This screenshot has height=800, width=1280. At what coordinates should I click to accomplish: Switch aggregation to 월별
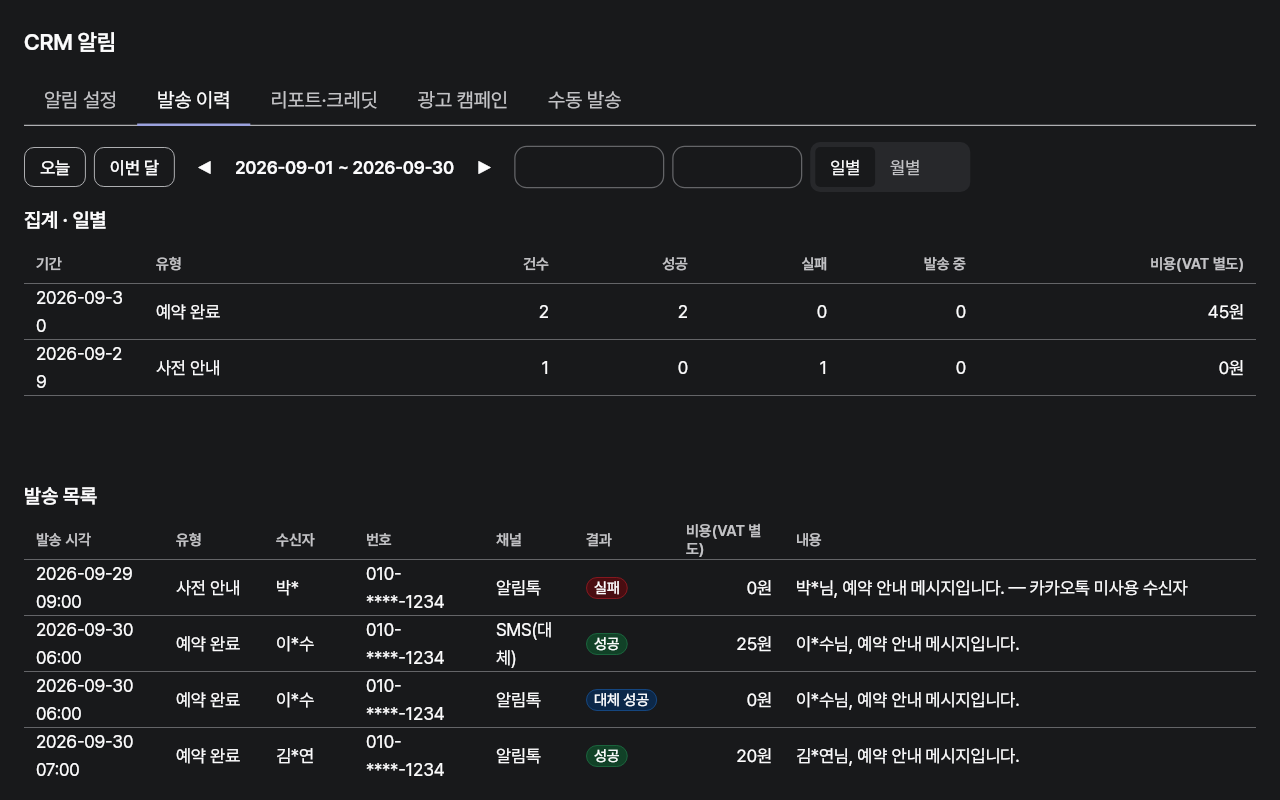click(x=905, y=167)
